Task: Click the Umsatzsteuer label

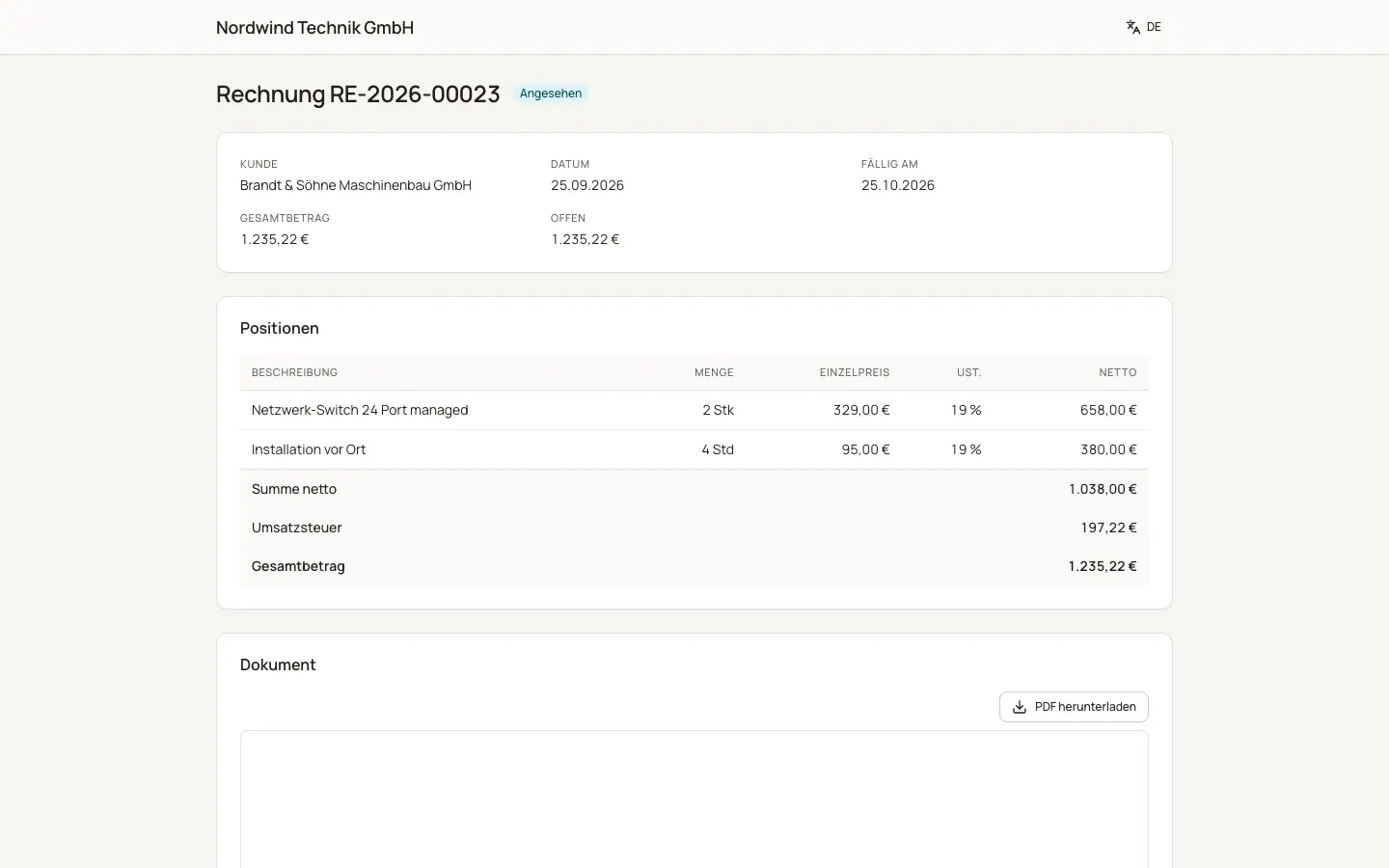Action: [296, 528]
